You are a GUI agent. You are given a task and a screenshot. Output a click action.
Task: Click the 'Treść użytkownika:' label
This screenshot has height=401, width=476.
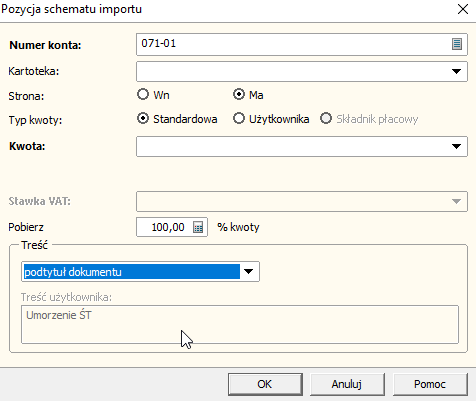point(66,297)
